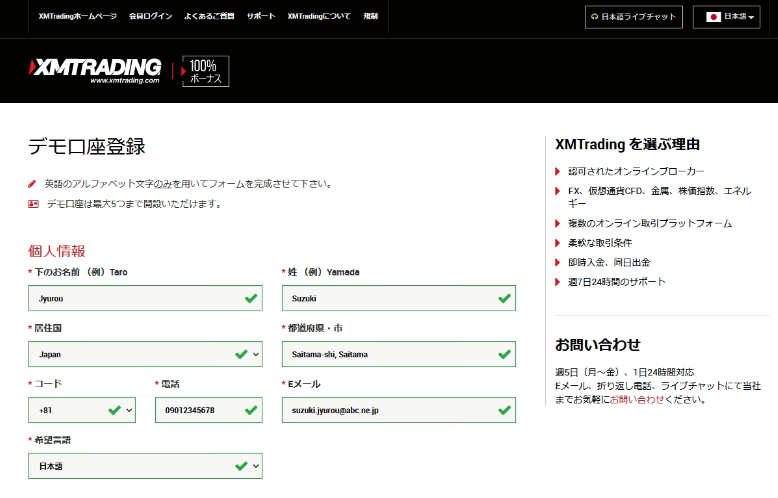
Task: Open 規制 menu item
Action: 371,16
